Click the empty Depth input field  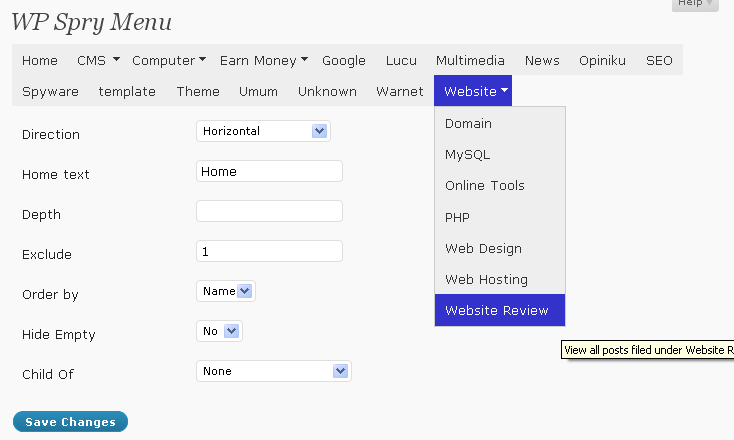269,211
